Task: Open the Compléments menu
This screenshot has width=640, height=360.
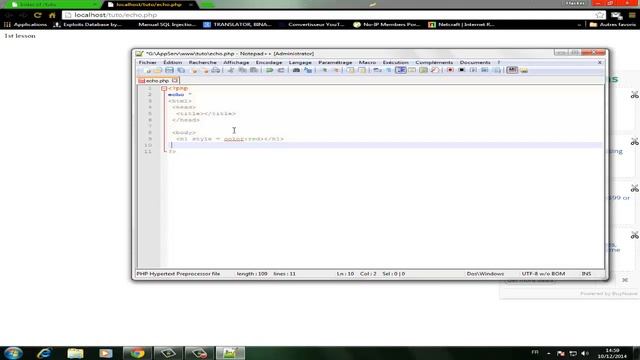Action: tap(434, 62)
